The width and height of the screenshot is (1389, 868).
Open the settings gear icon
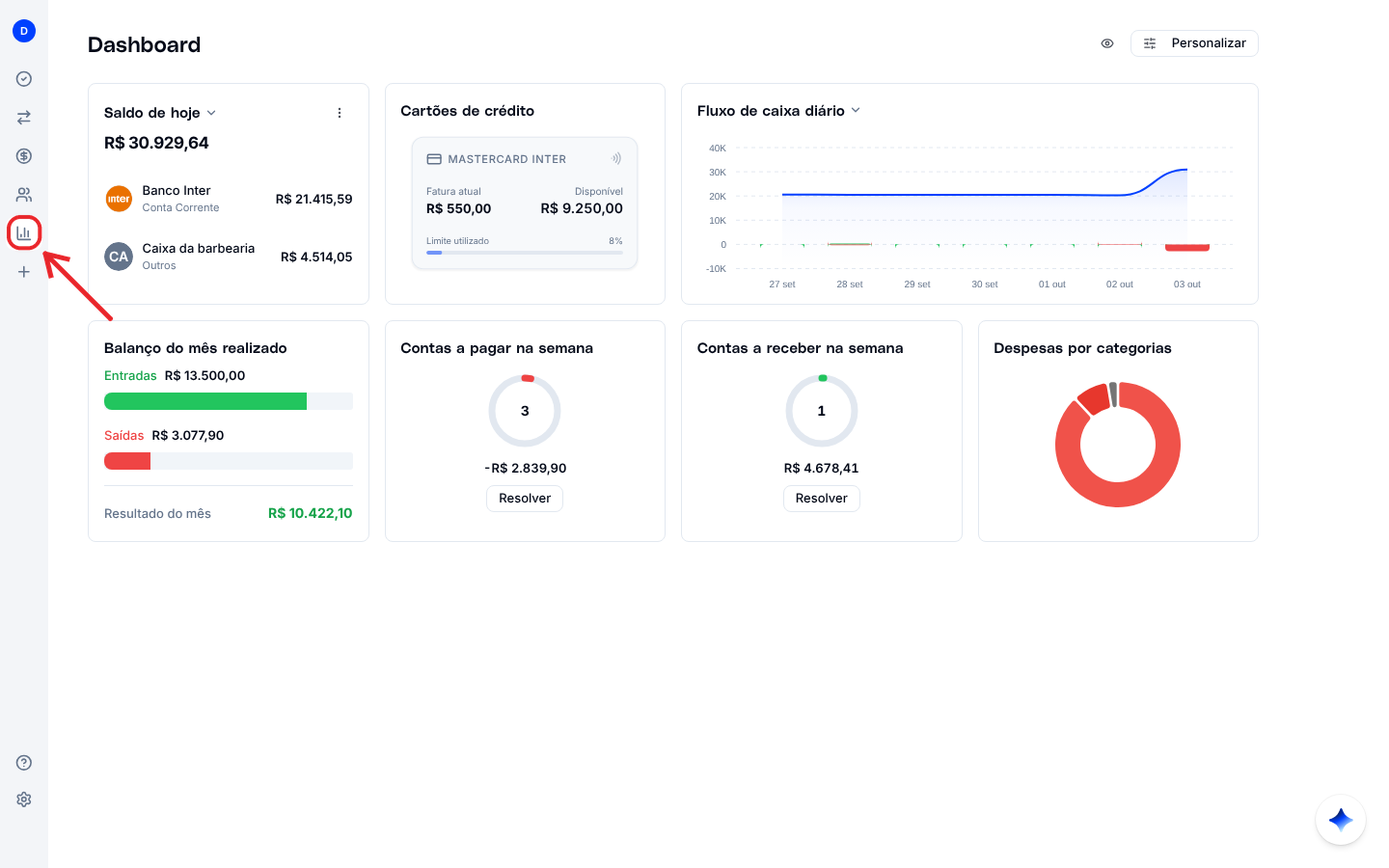(x=24, y=800)
